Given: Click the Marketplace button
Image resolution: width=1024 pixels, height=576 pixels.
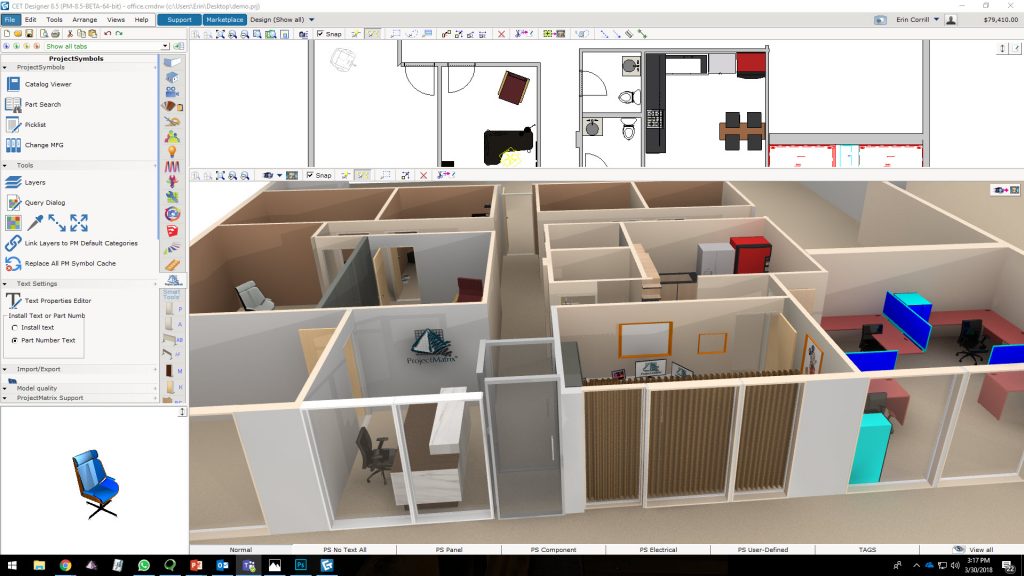Looking at the screenshot, I should tap(223, 19).
